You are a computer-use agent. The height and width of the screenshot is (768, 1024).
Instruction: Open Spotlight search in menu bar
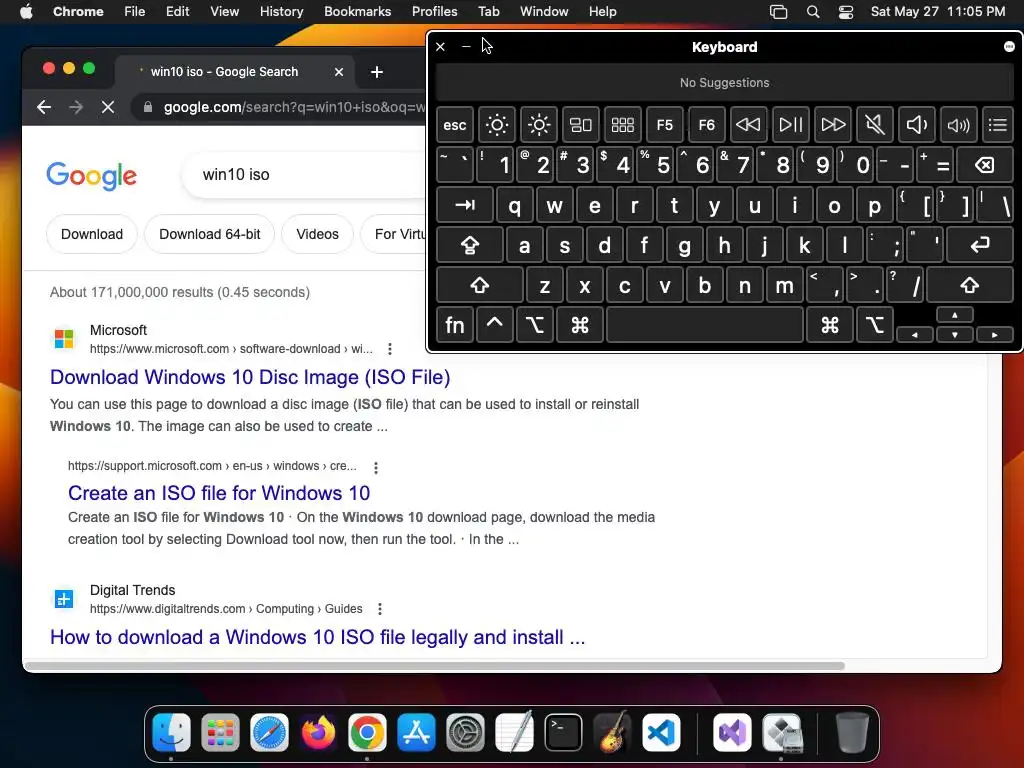tap(812, 11)
